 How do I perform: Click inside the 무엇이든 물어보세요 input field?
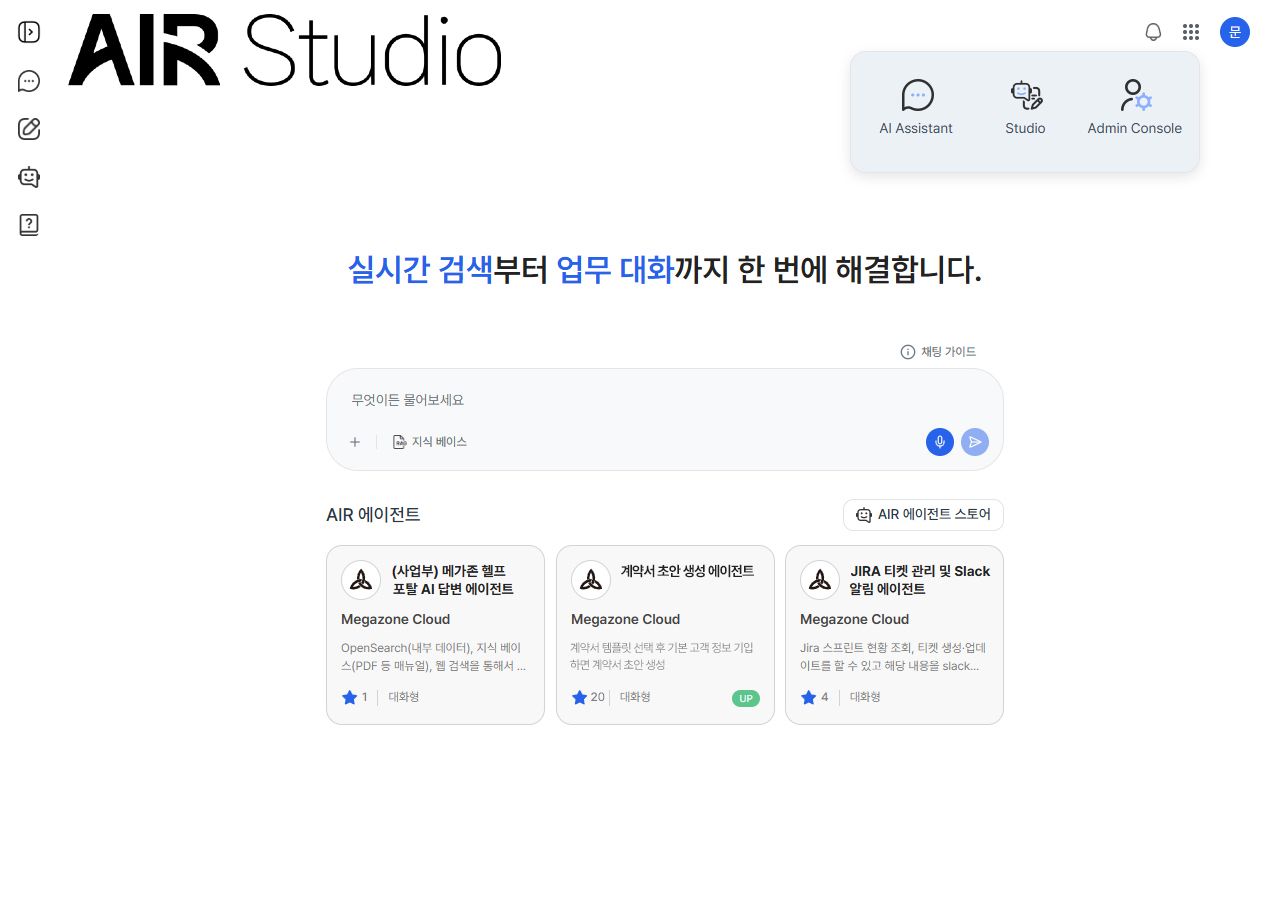(x=664, y=400)
